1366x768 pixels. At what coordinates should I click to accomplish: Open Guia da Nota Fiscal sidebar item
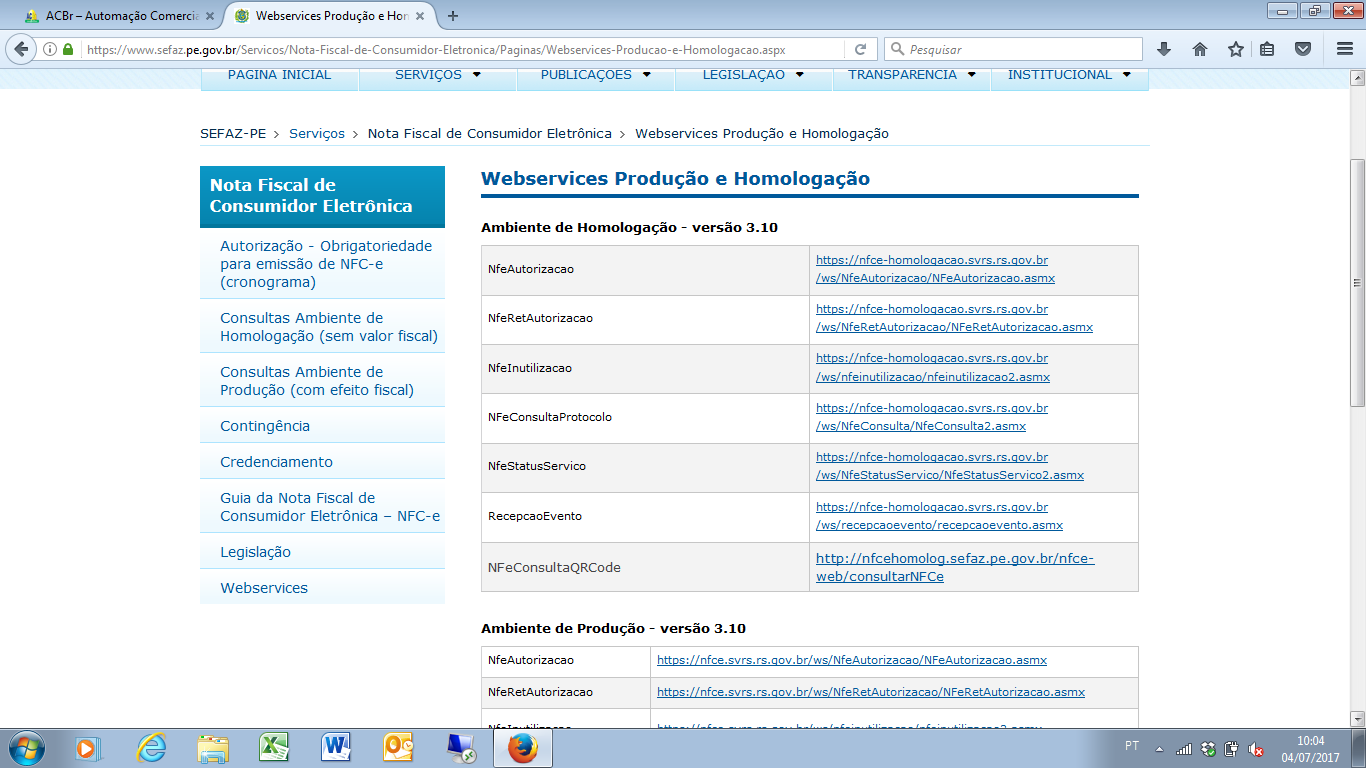coord(330,507)
